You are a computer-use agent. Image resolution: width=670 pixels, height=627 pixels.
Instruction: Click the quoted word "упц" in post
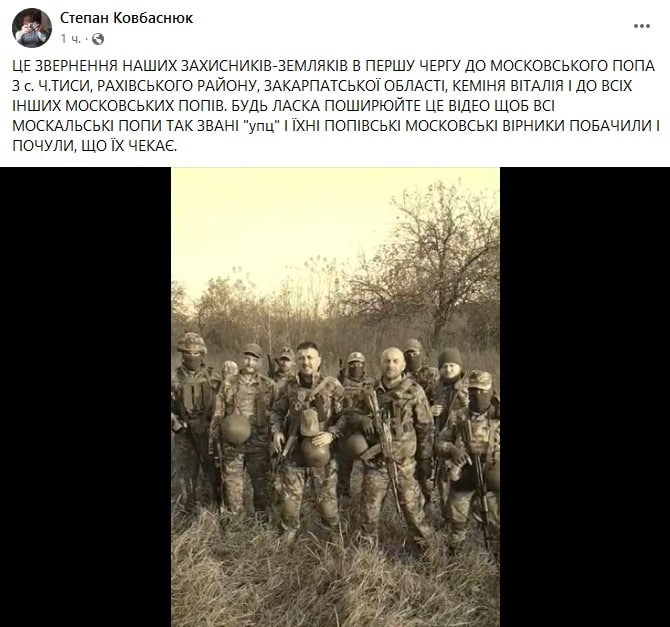click(x=262, y=126)
